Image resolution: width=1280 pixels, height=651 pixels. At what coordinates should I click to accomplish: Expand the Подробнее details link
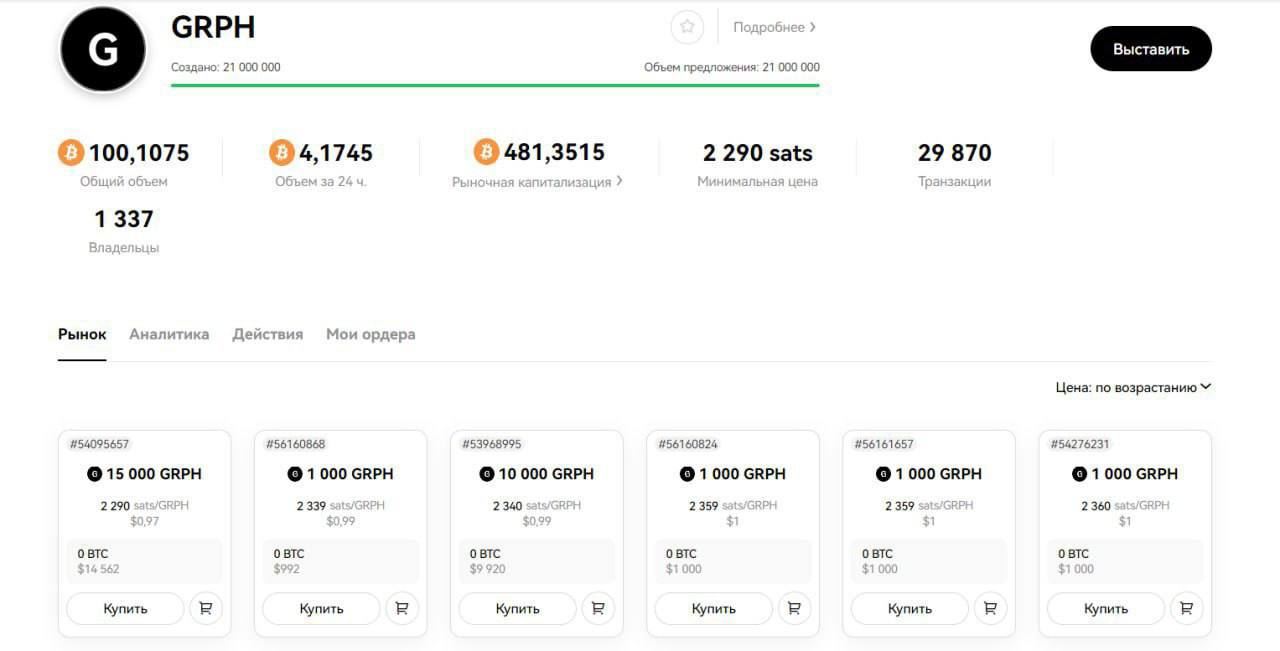[x=774, y=27]
